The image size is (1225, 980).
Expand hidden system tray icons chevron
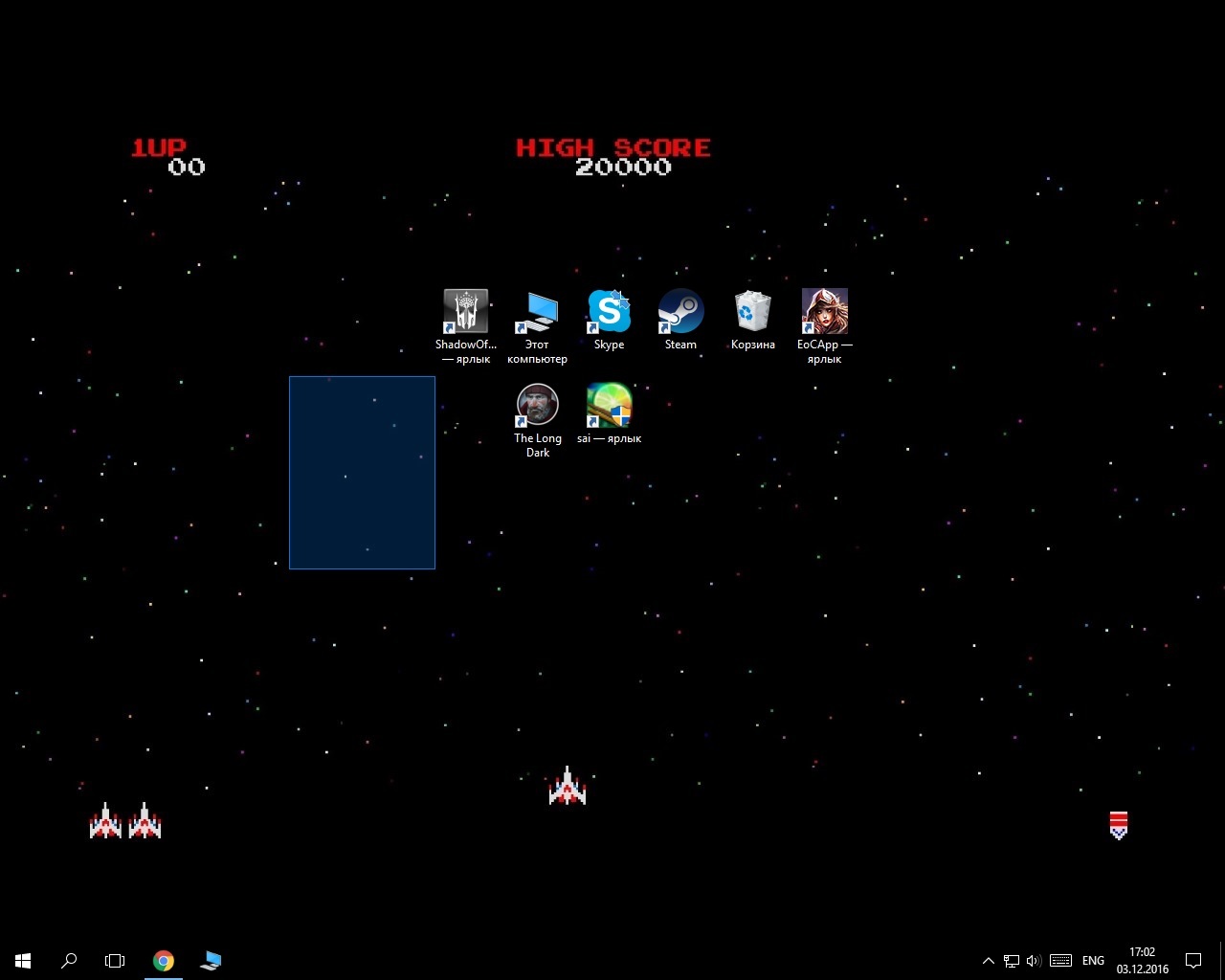tap(988, 961)
